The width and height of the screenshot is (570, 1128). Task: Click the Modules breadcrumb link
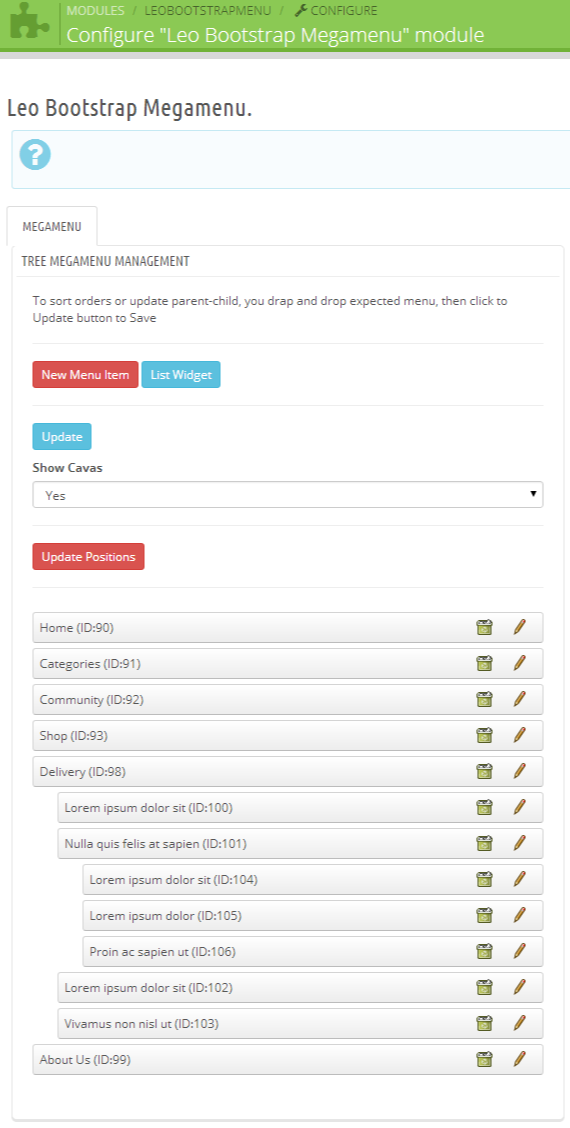point(95,11)
